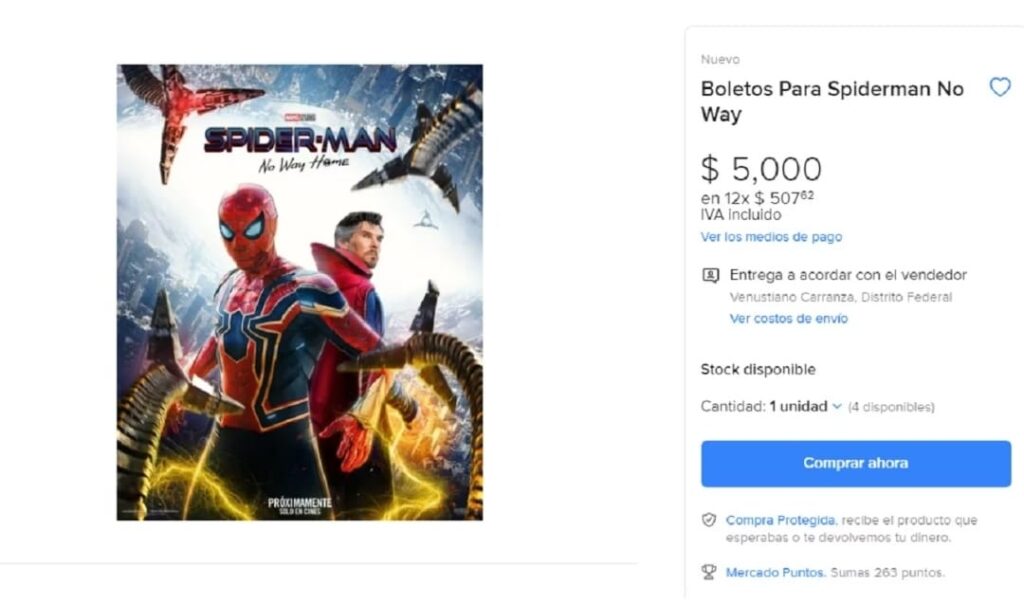Open Ver costos de envío link
Viewport: 1024px width, 605px height.
[x=788, y=318]
